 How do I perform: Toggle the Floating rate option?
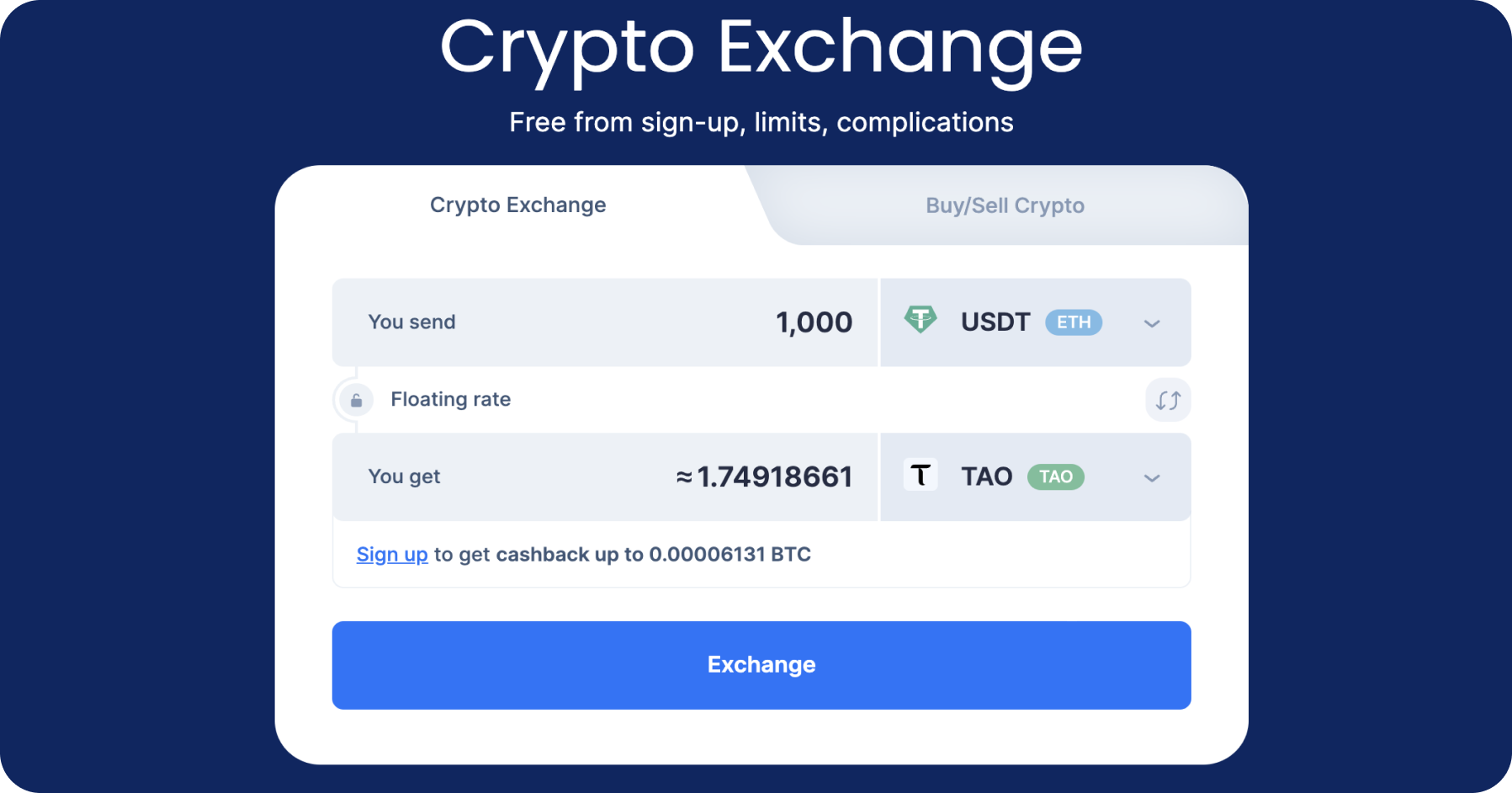(450, 399)
